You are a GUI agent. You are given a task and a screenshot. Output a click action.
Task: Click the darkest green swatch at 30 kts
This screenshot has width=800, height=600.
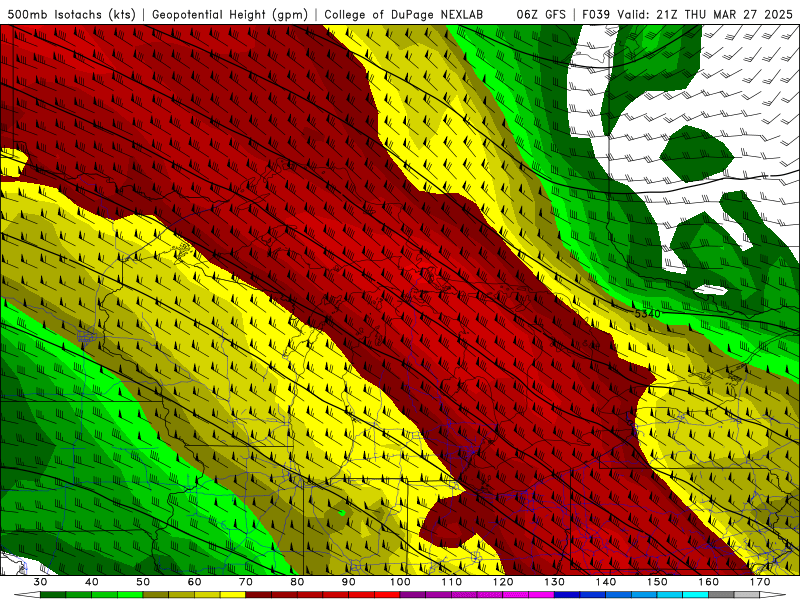pyautogui.click(x=53, y=594)
